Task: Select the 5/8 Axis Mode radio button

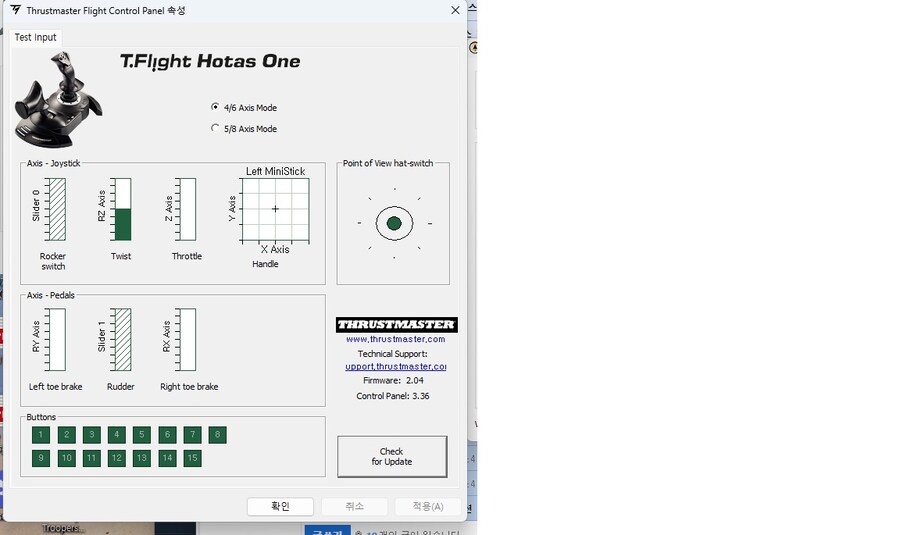Action: pos(215,128)
